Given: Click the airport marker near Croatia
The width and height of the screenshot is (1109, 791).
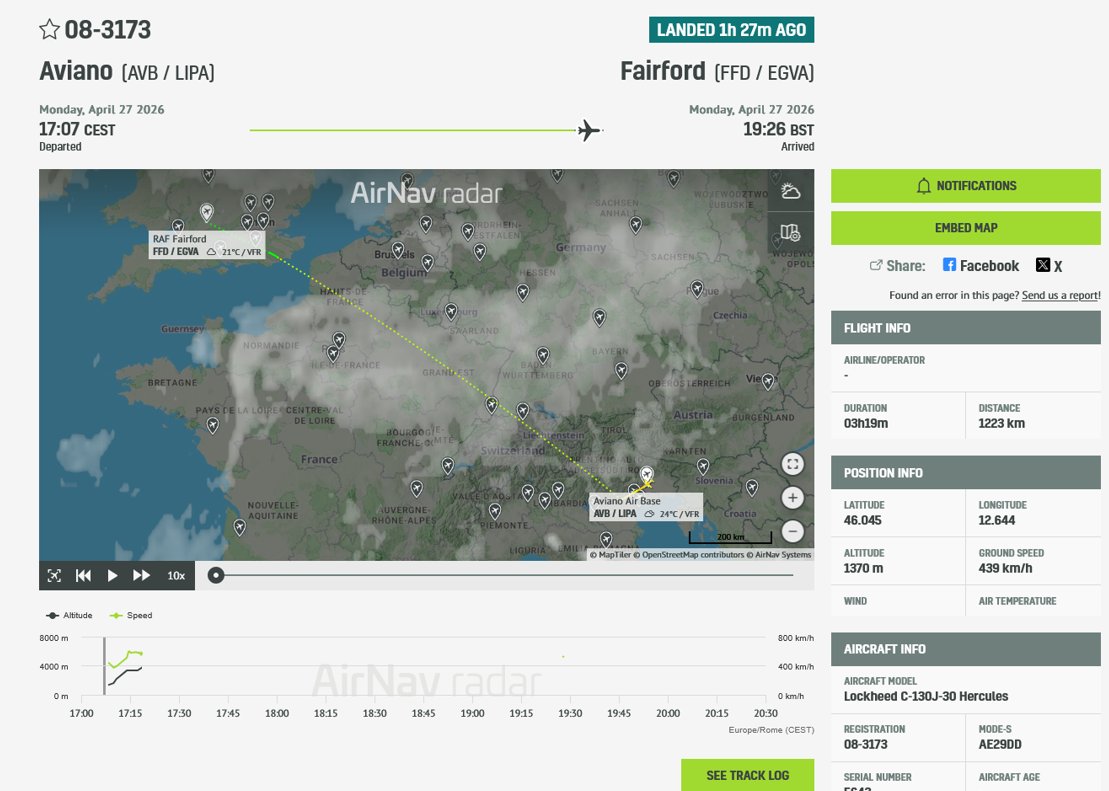Looking at the screenshot, I should tap(752, 487).
